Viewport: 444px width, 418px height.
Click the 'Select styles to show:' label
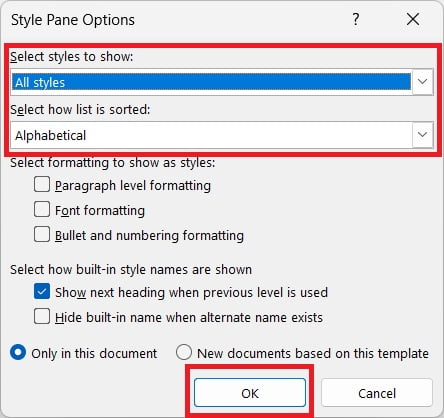[x=72, y=56]
